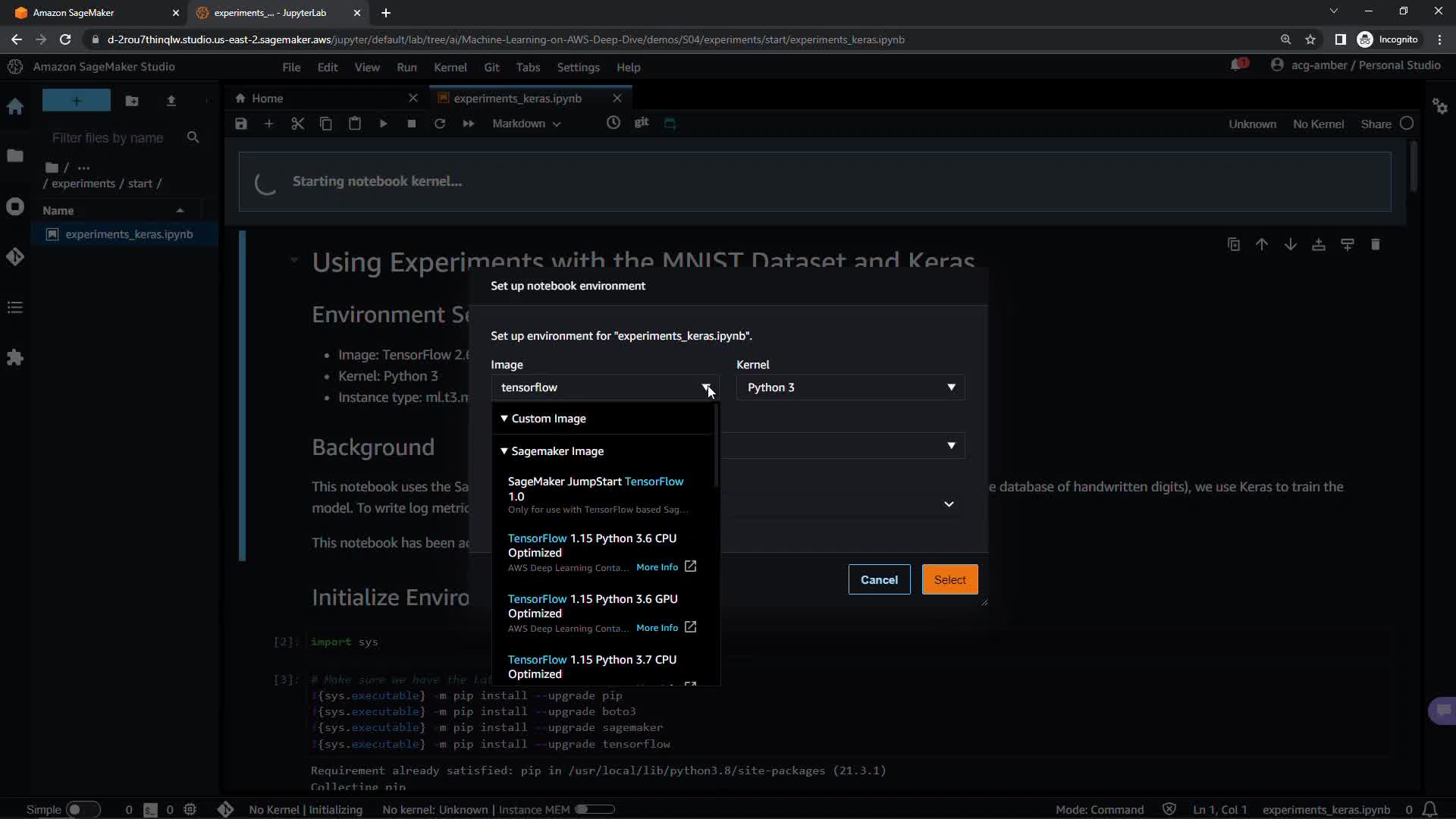Click the save notebook icon
Screen dimensions: 1456x819
click(241, 124)
